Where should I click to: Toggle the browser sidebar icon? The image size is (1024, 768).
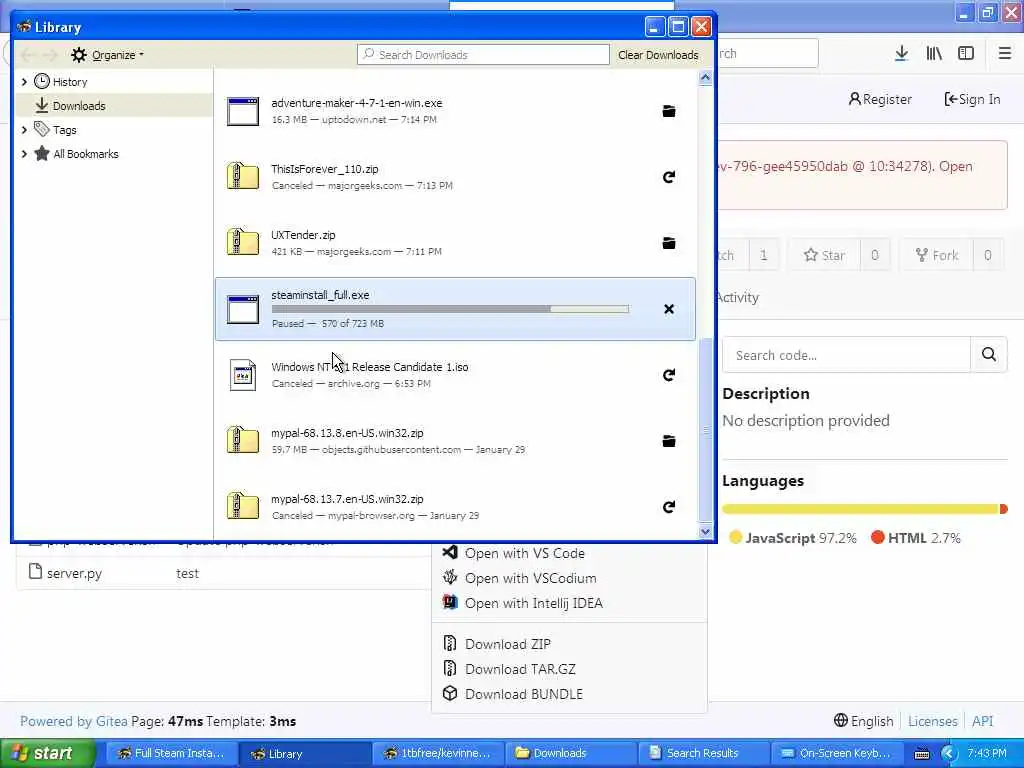(966, 54)
